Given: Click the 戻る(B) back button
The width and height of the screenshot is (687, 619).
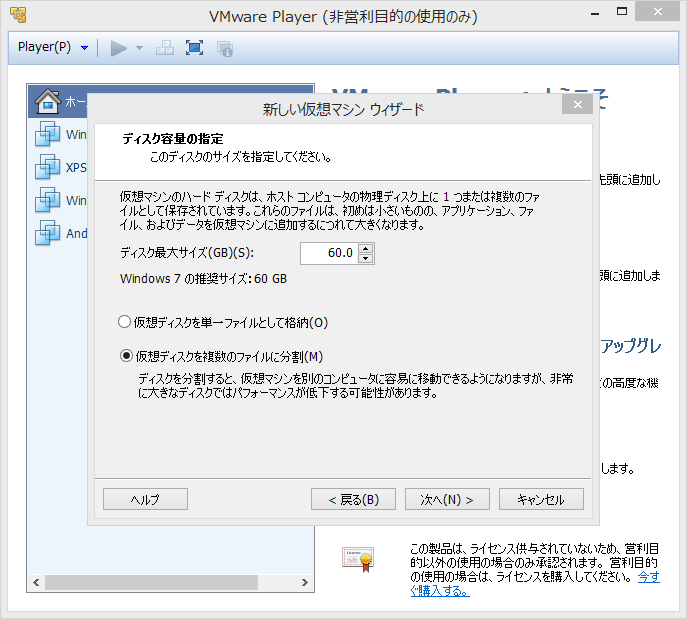Looking at the screenshot, I should click(x=354, y=499).
